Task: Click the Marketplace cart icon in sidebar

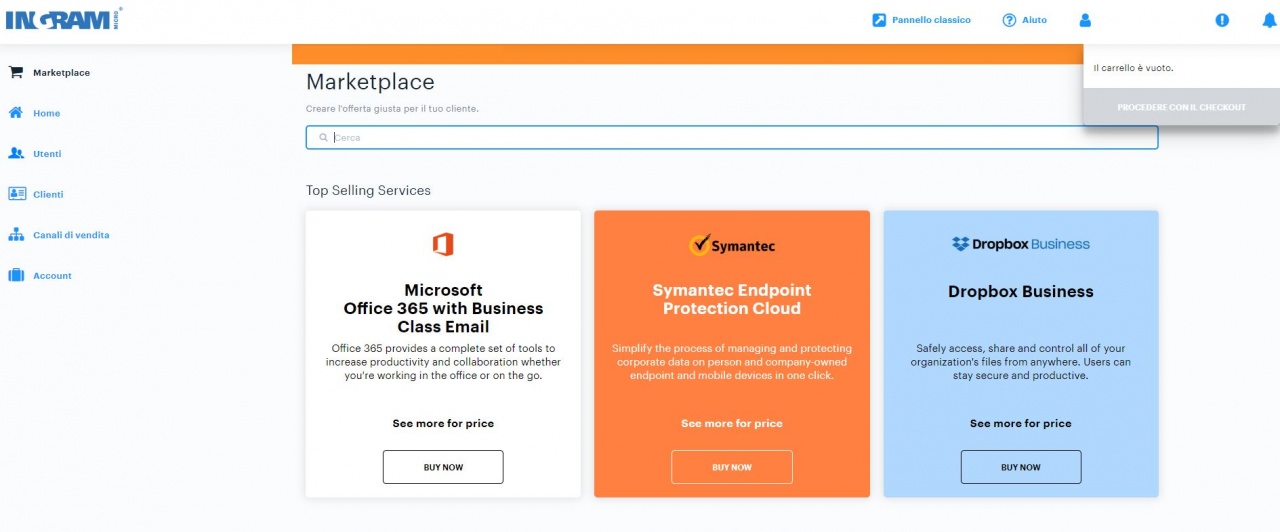Action: (16, 72)
